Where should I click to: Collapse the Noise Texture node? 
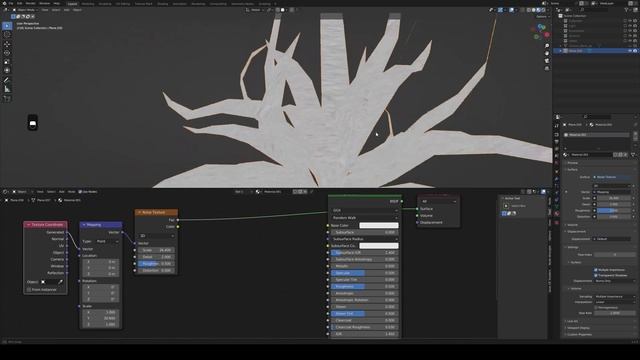pyautogui.click(x=139, y=212)
